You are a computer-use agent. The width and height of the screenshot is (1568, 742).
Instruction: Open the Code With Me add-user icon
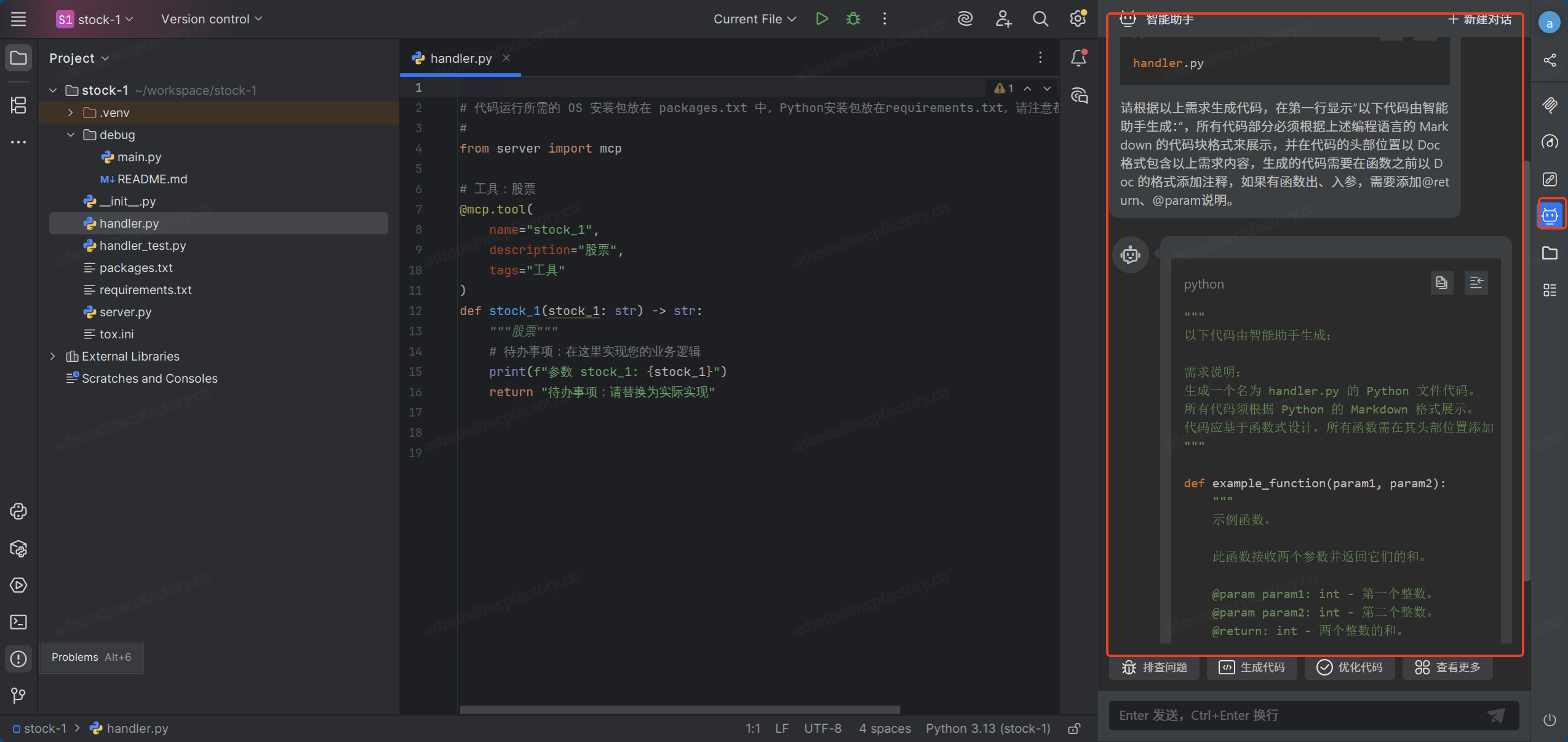coord(1003,19)
